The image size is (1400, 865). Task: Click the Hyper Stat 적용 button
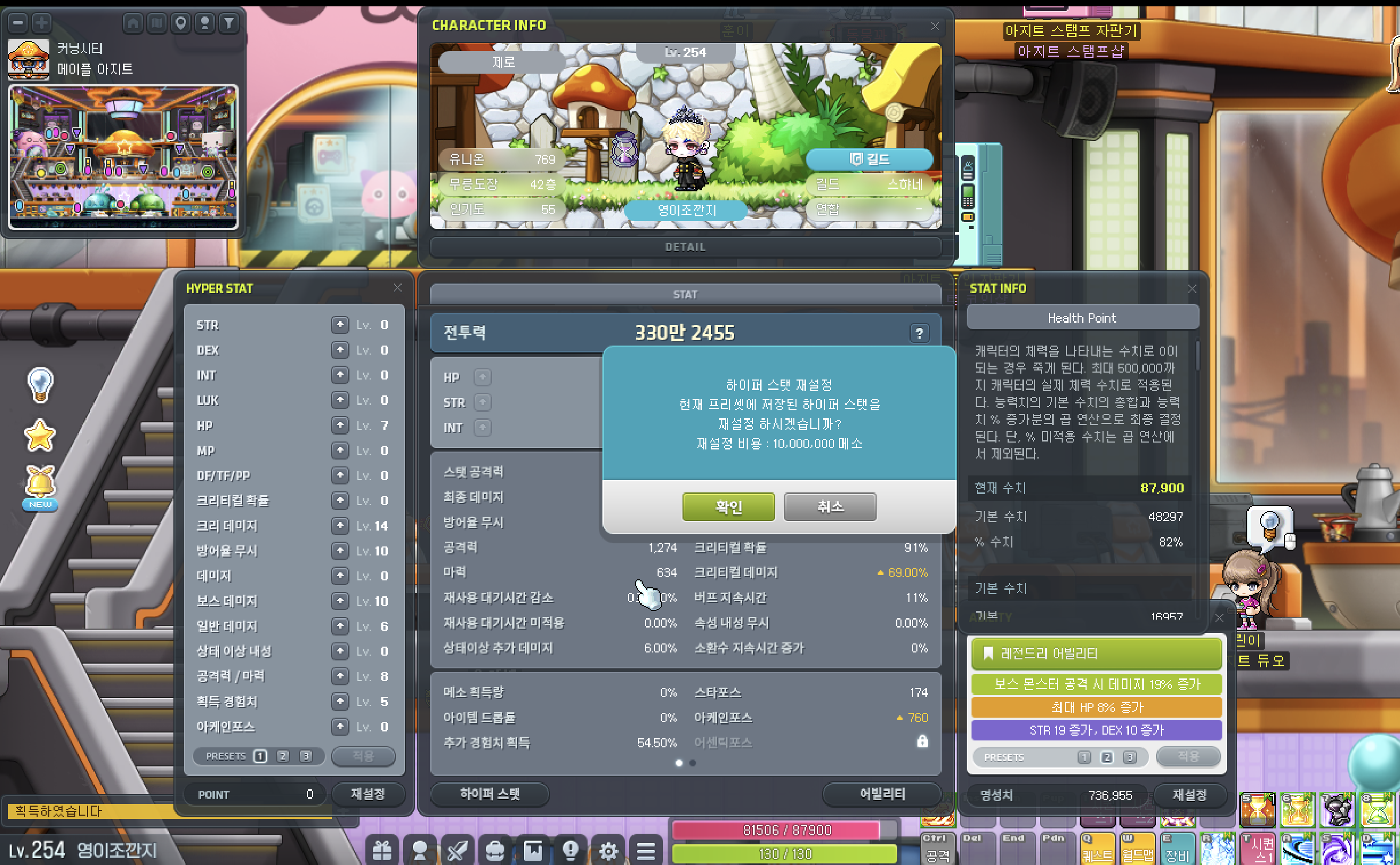[x=363, y=756]
